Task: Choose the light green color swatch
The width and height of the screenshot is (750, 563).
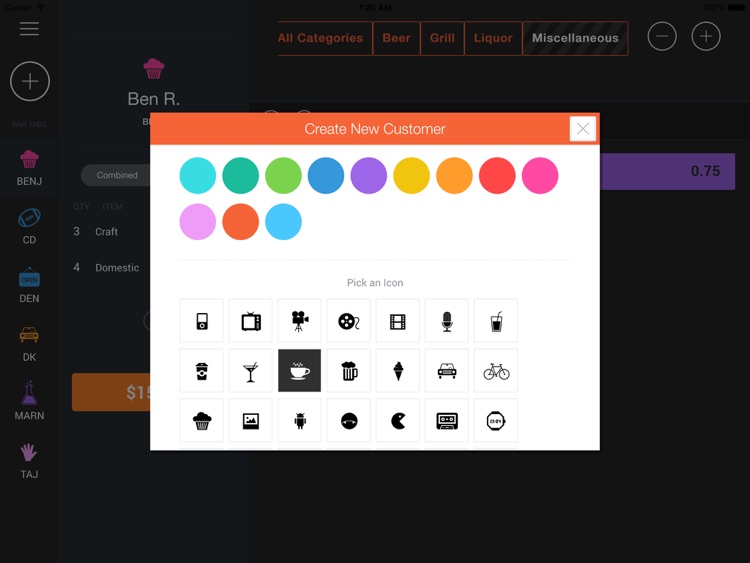Action: (283, 176)
